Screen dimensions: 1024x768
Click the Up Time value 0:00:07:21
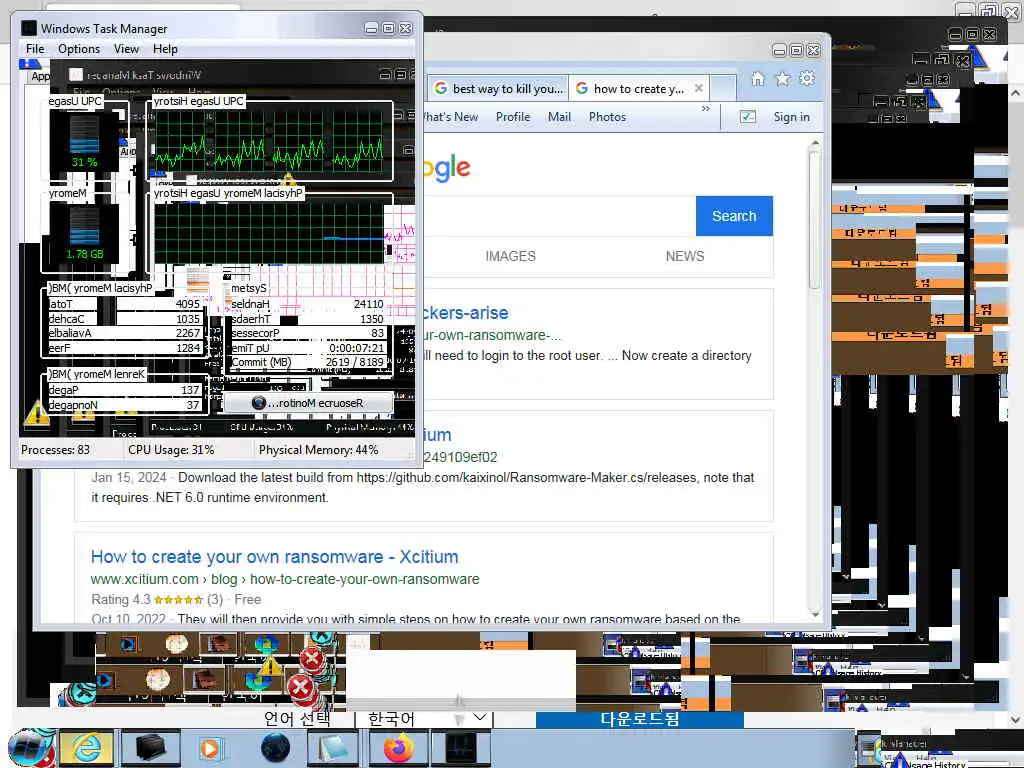tap(357, 348)
